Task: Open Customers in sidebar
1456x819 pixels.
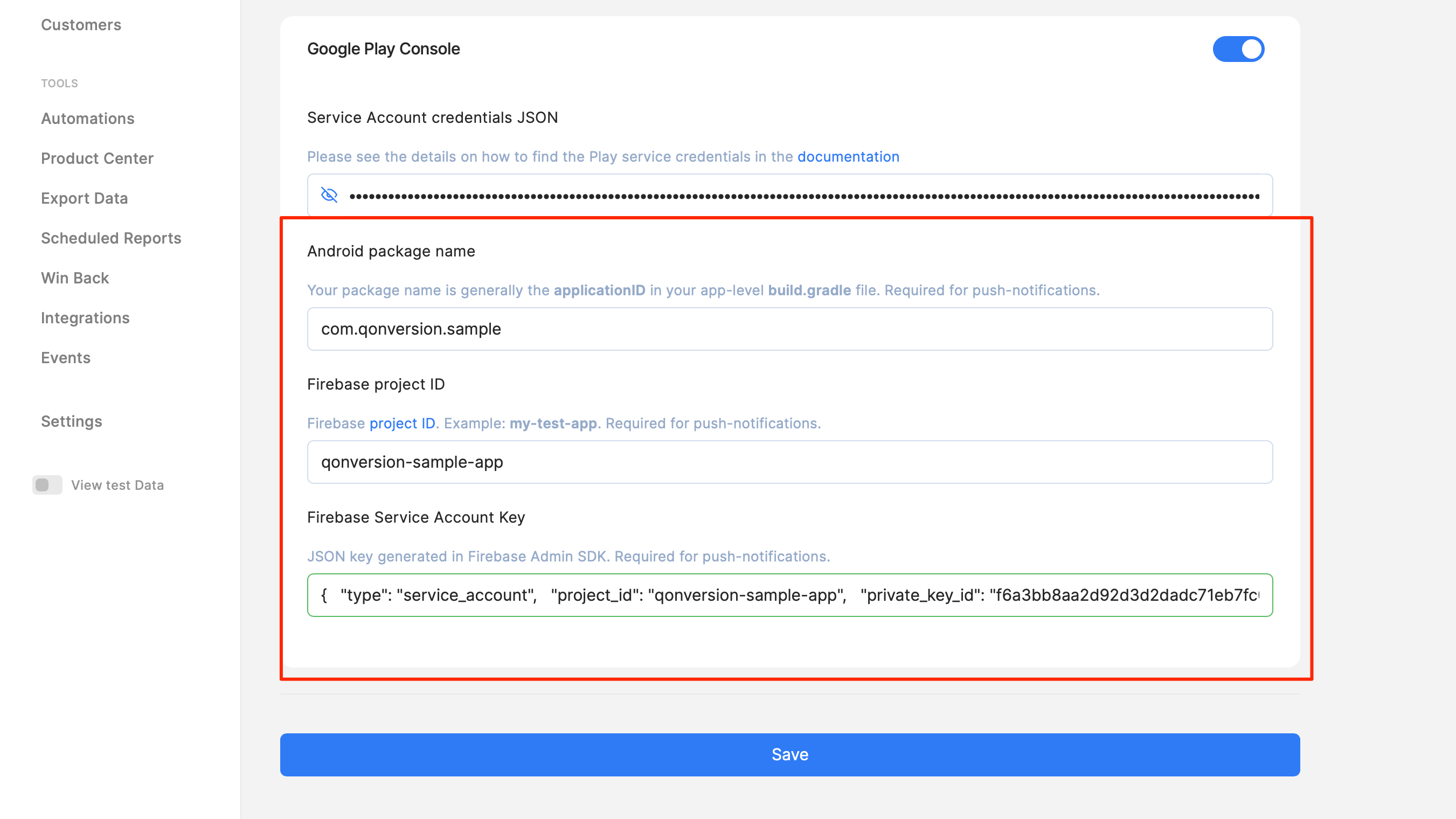Action: 81,25
